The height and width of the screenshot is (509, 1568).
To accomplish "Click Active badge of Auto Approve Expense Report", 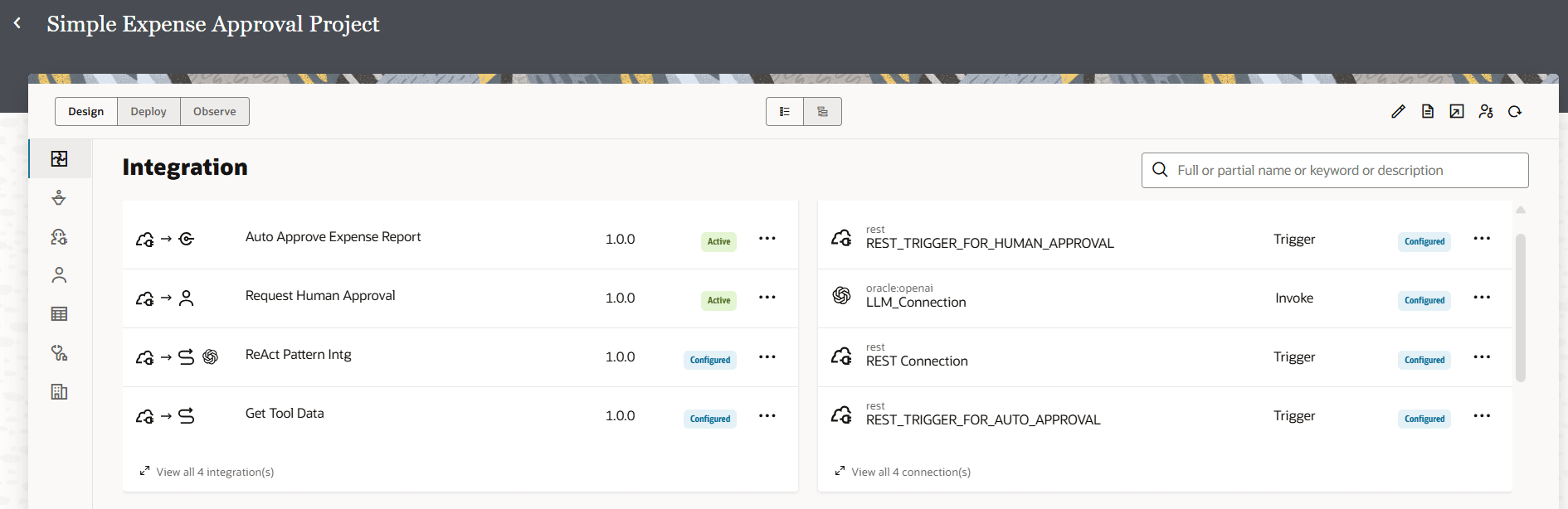I will point(718,241).
